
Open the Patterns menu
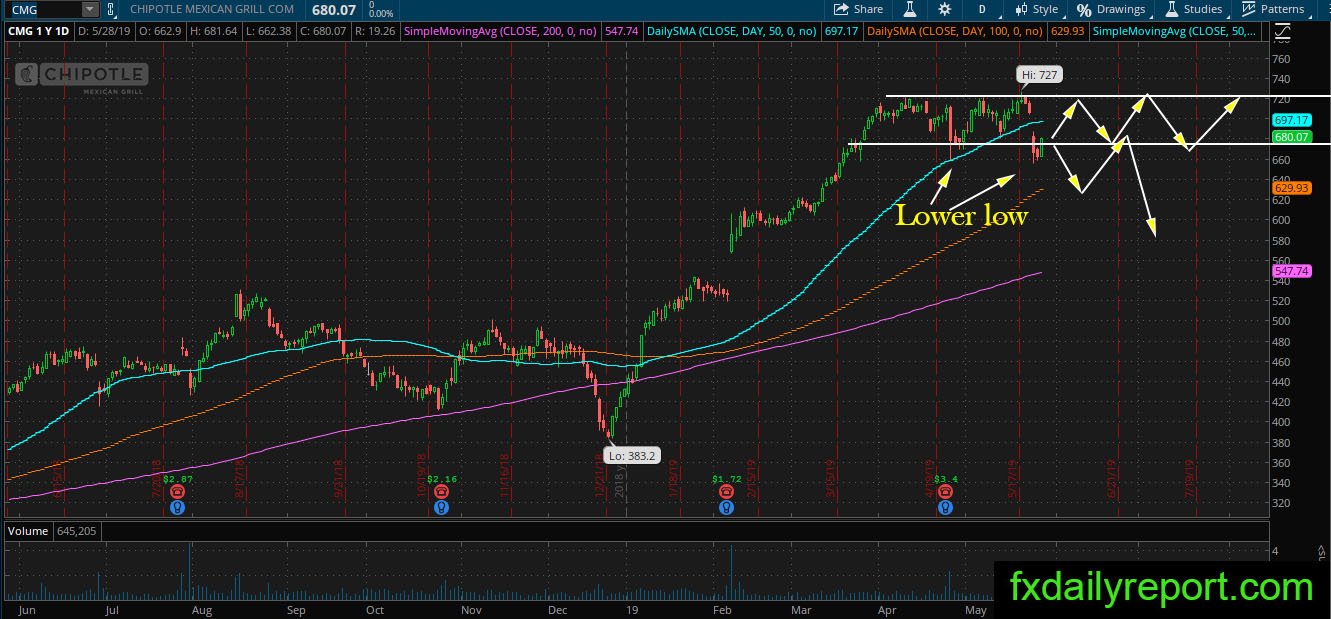[x=1275, y=9]
